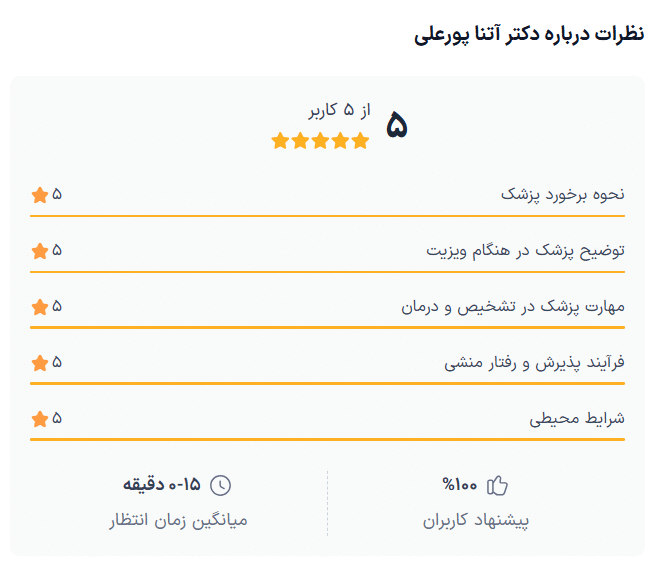
Task: Click the clock waiting time icon
Action: click(220, 486)
